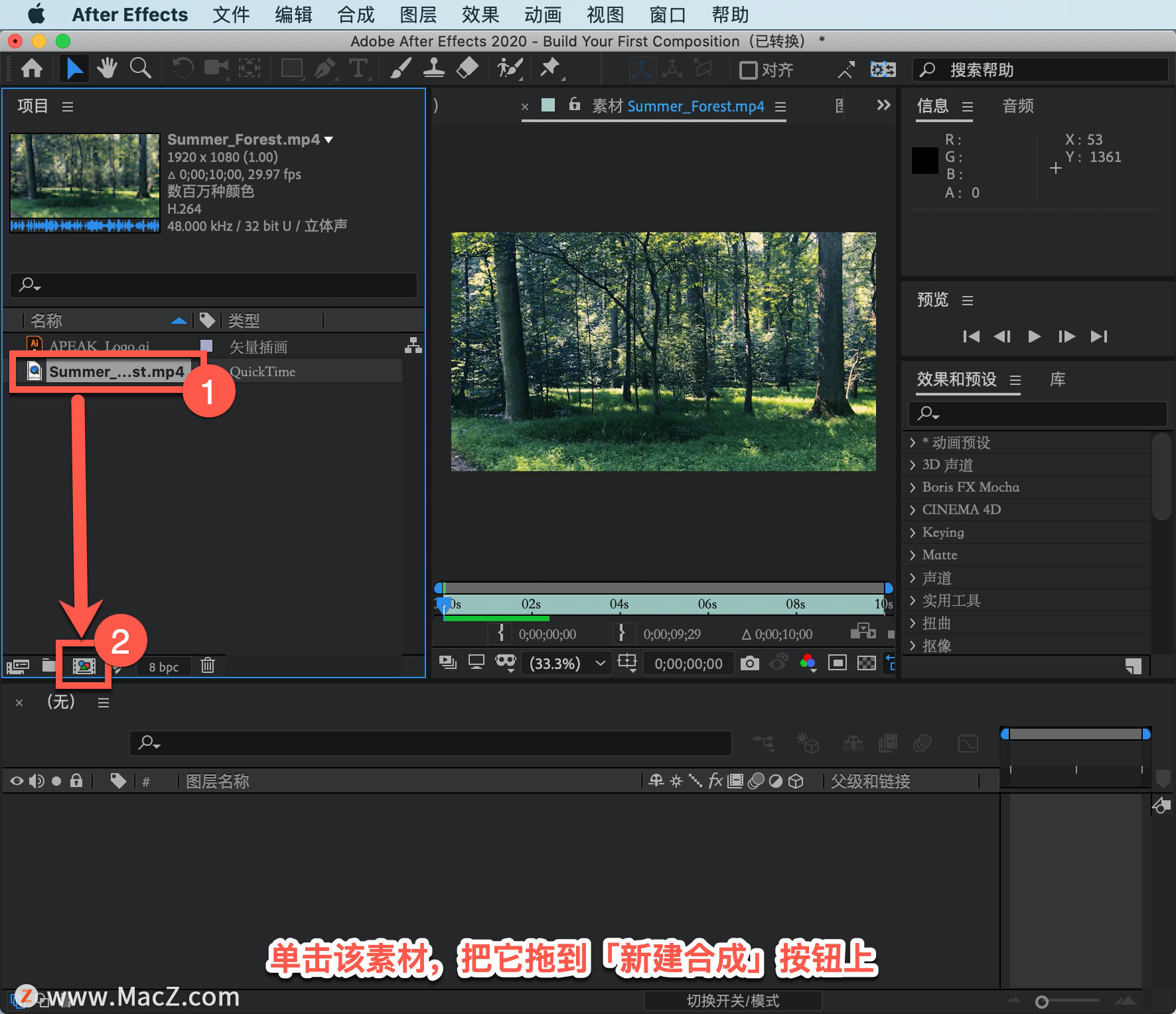Image resolution: width=1176 pixels, height=1014 pixels.
Task: Select the Zoom magnifier tool
Action: point(140,68)
